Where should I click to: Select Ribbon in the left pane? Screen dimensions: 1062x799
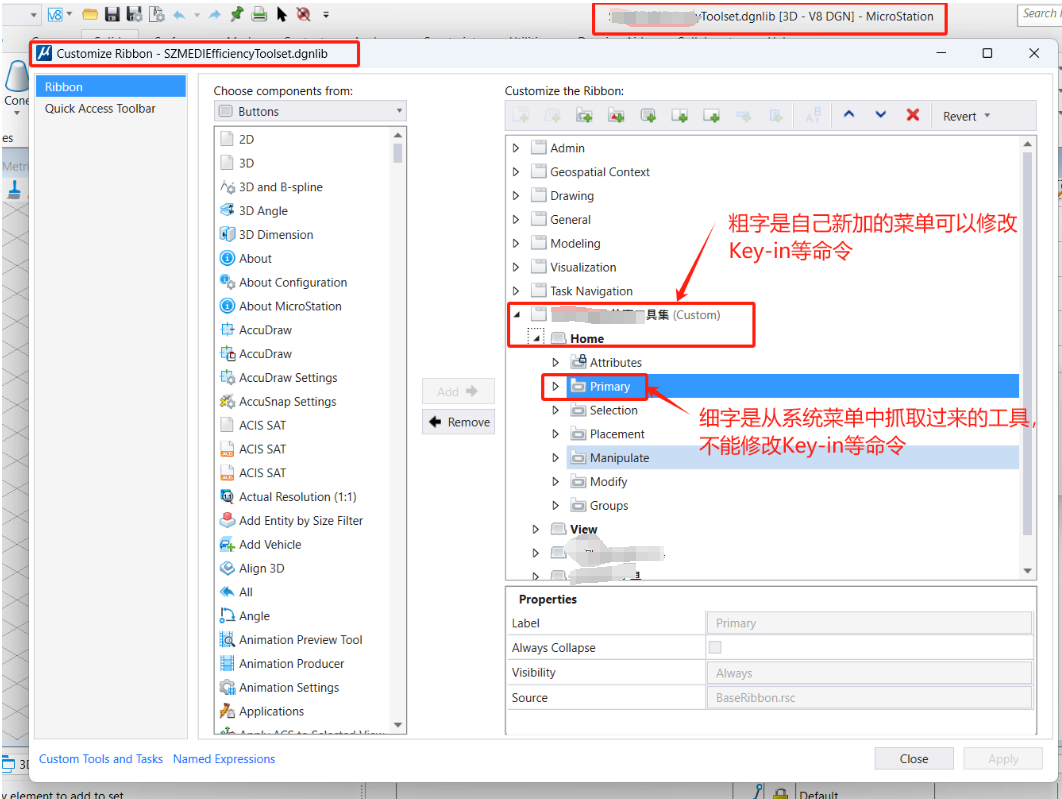tap(110, 87)
